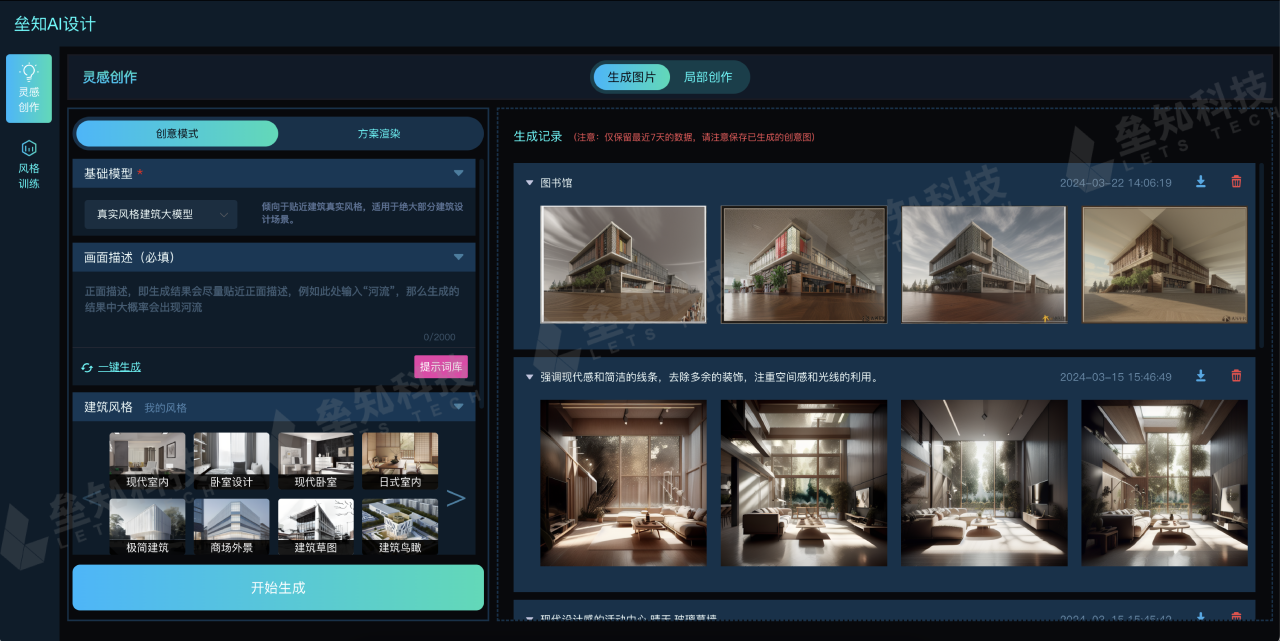Collapse the 建筑风格 panel chevron
Image resolution: width=1280 pixels, height=641 pixels.
point(458,406)
